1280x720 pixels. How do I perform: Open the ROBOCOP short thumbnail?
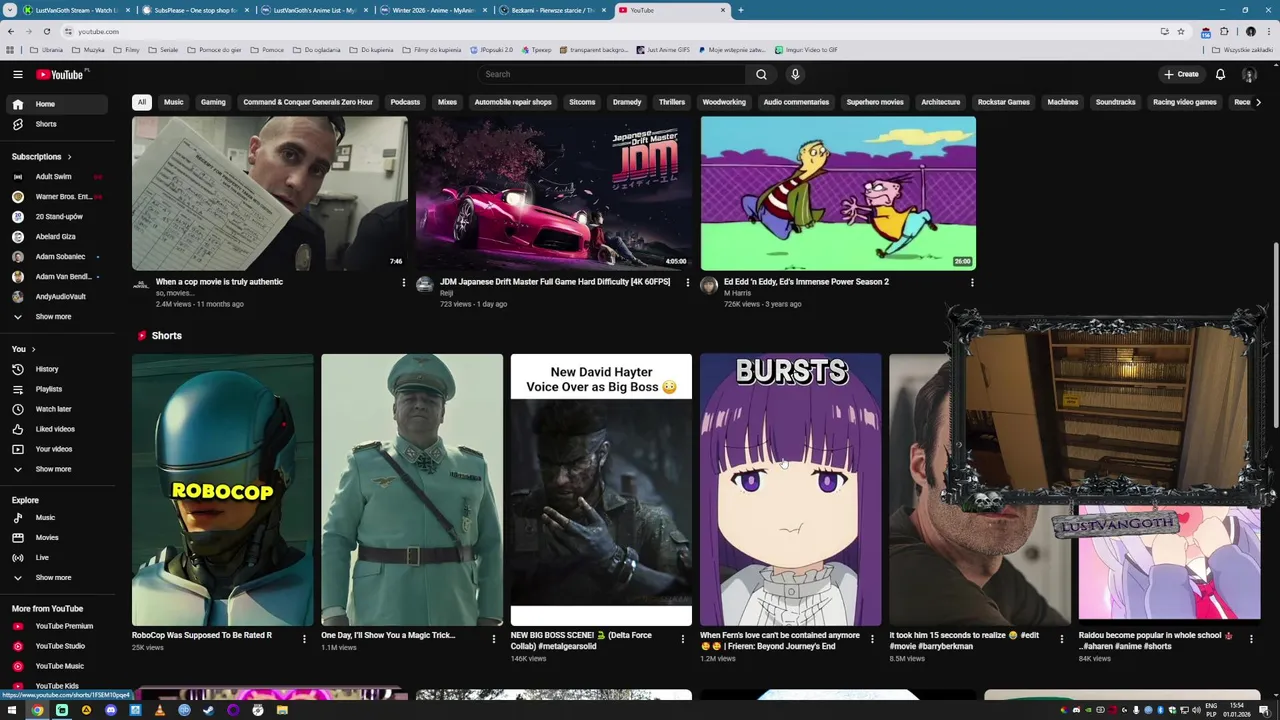click(x=222, y=490)
